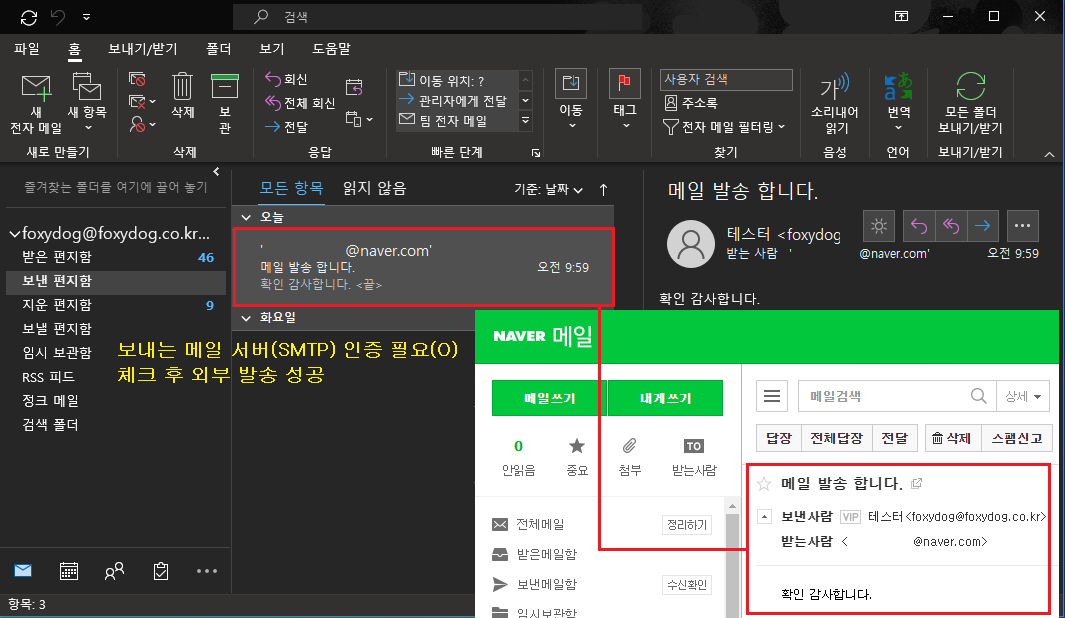Switch to the 읽지 않음 filter tab
1065x618 pixels.
374,188
